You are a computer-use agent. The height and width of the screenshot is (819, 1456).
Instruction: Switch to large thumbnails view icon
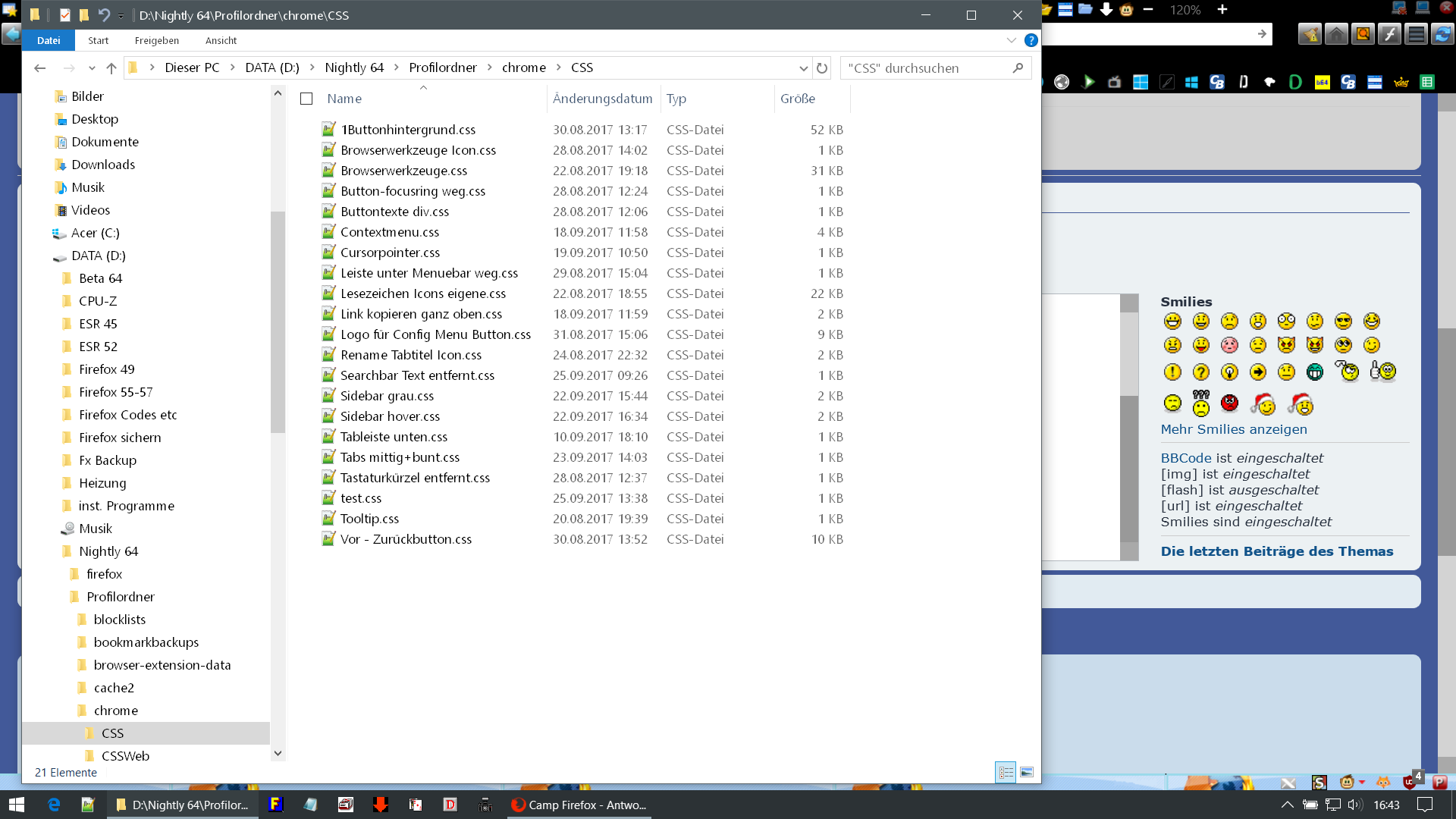(1027, 772)
